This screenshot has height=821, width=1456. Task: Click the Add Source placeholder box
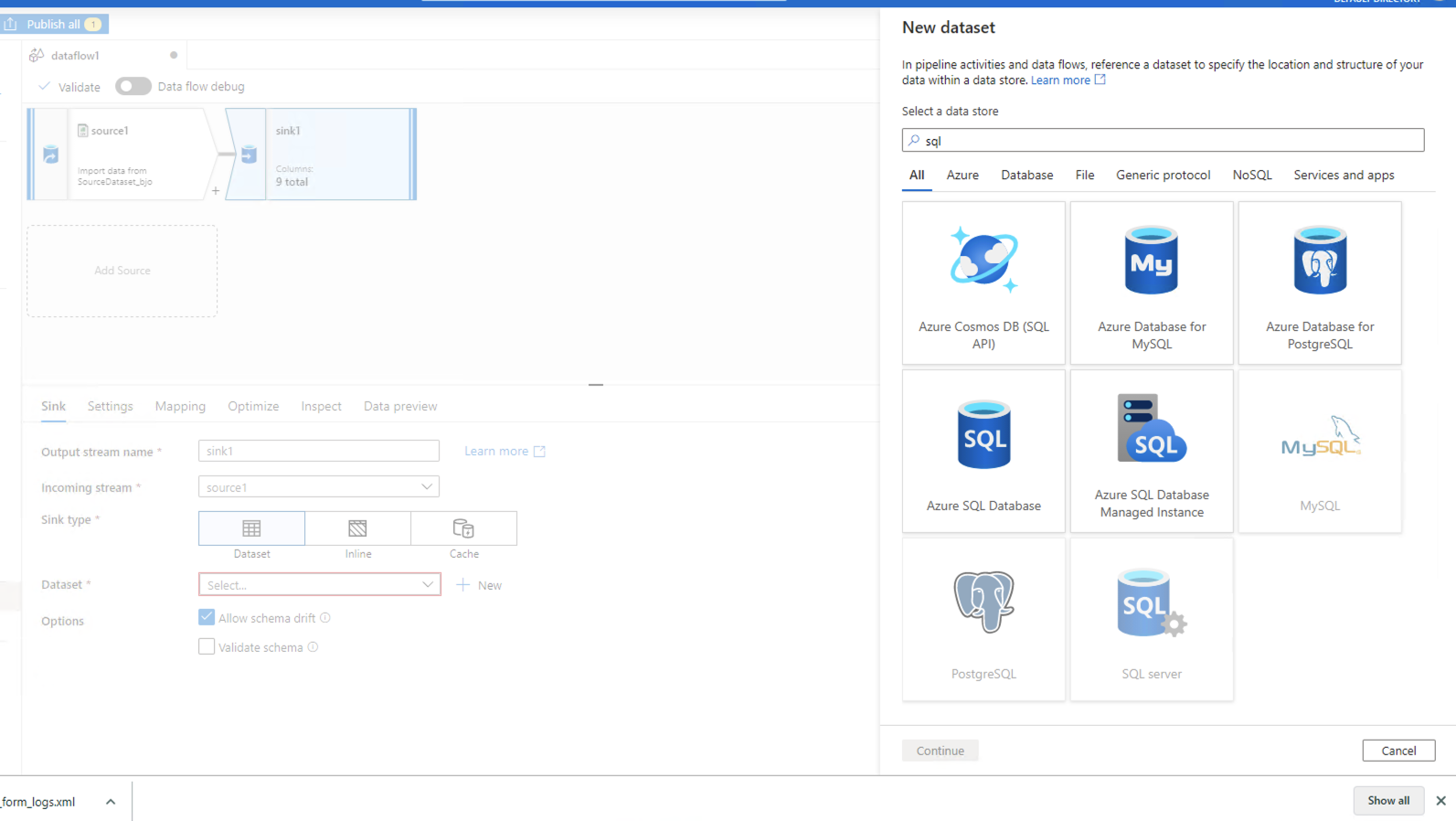tap(122, 271)
